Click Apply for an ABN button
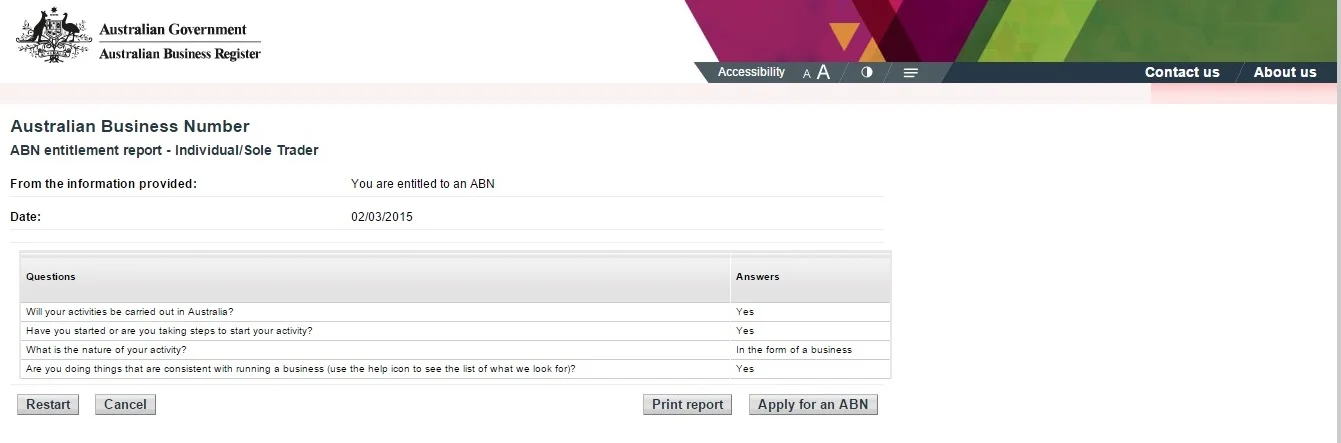The width and height of the screenshot is (1341, 443). pos(813,405)
